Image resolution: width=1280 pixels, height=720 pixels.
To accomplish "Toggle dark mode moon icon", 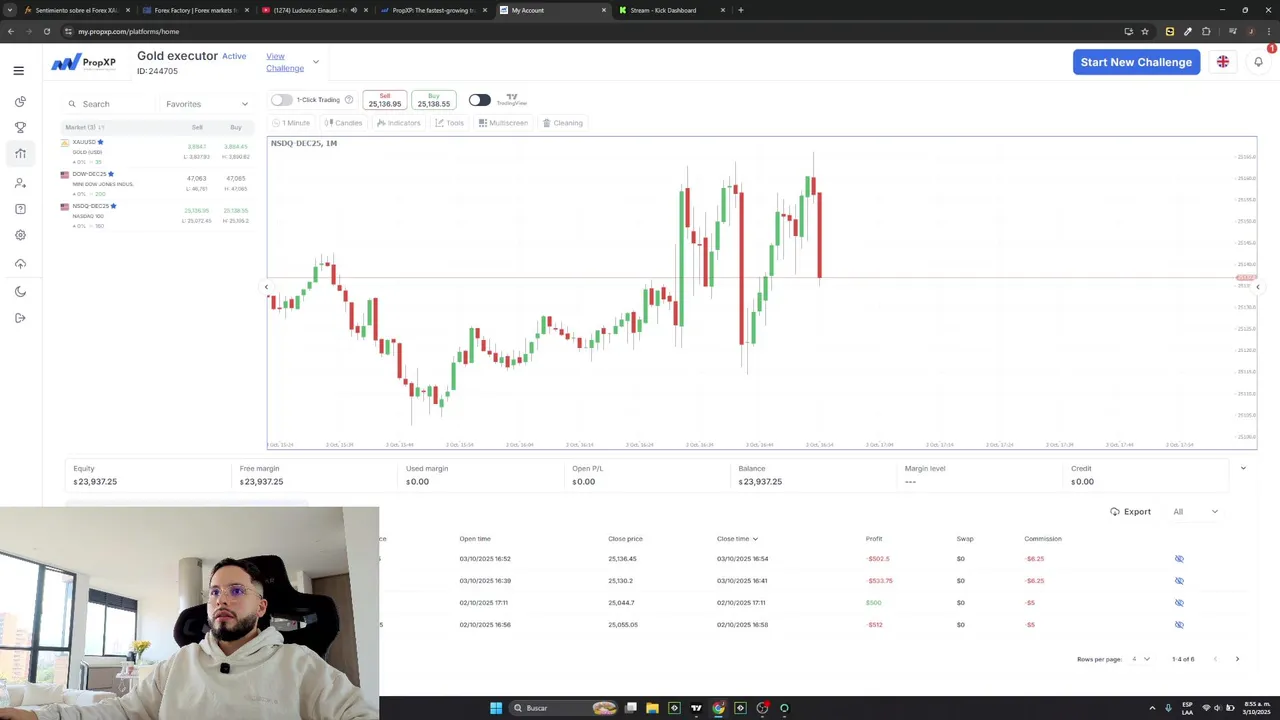I will pyautogui.click(x=20, y=292).
